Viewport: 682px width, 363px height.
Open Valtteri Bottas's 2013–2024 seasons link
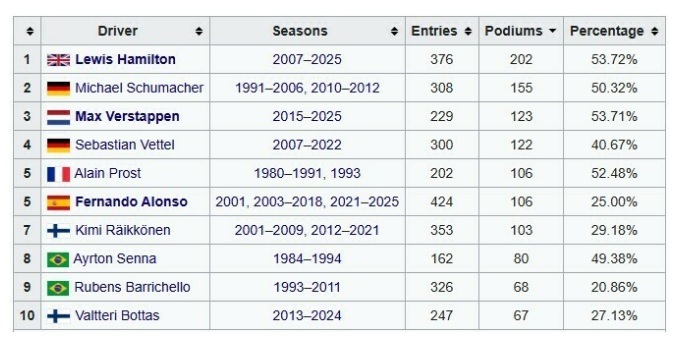point(307,316)
